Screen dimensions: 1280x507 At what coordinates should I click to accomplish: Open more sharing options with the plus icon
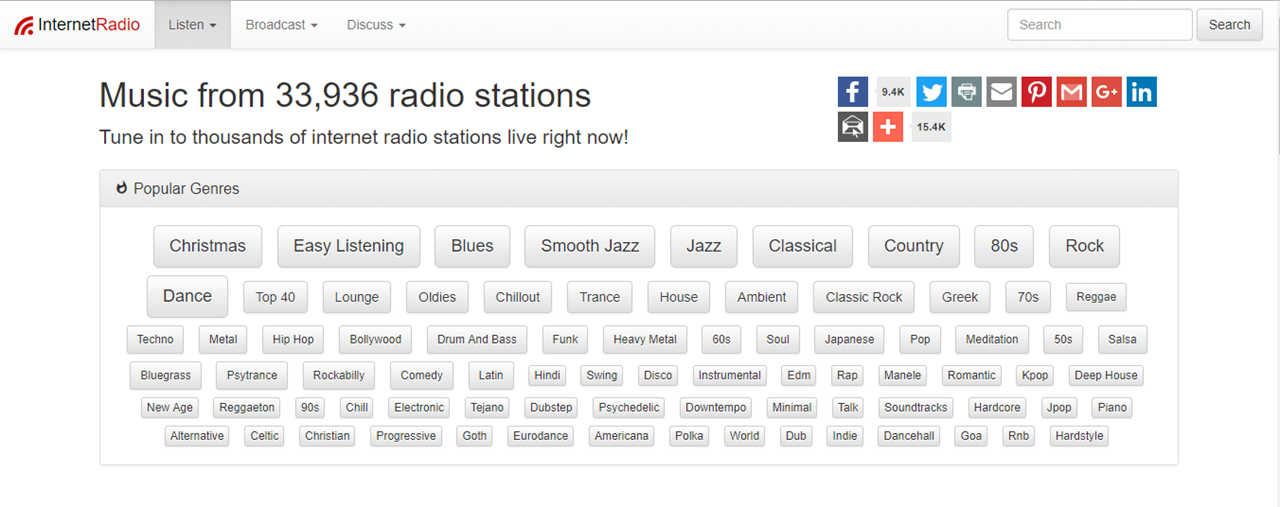888,127
